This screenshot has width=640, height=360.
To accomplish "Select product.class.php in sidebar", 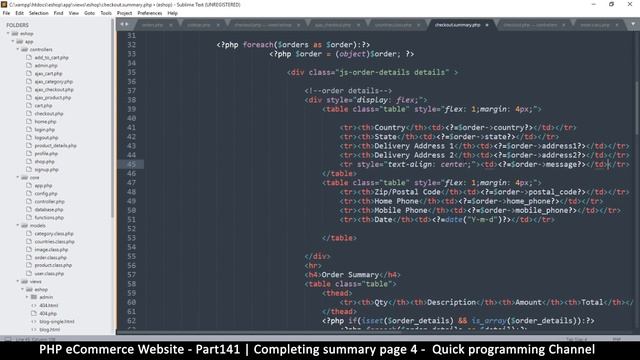I will pyautogui.click(x=53, y=265).
